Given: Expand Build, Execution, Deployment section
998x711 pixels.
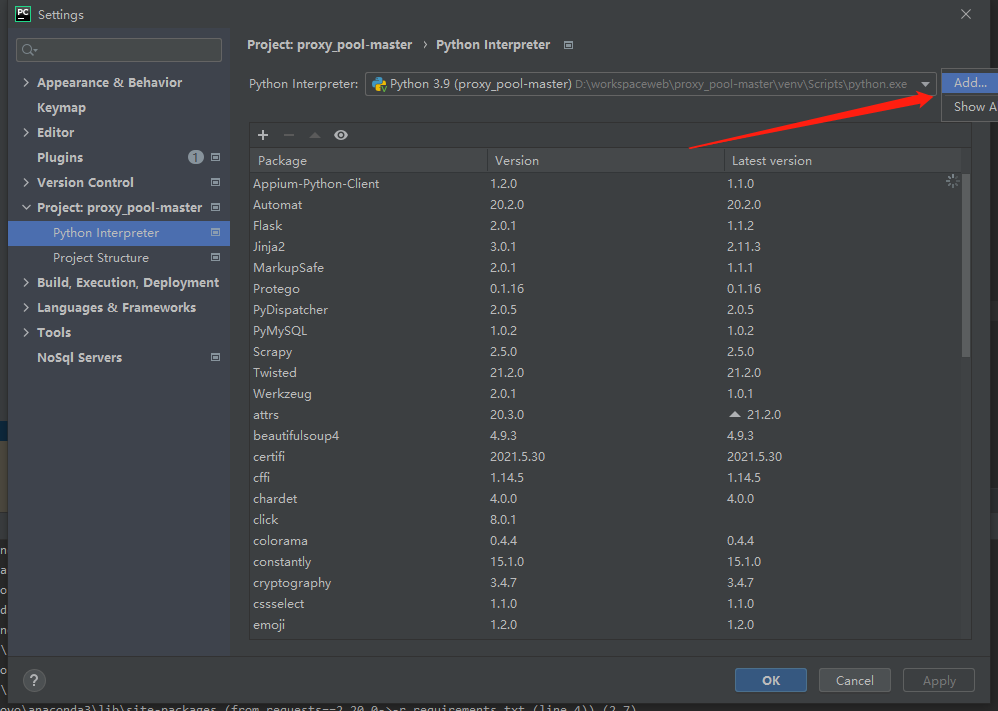Looking at the screenshot, I should tap(26, 282).
